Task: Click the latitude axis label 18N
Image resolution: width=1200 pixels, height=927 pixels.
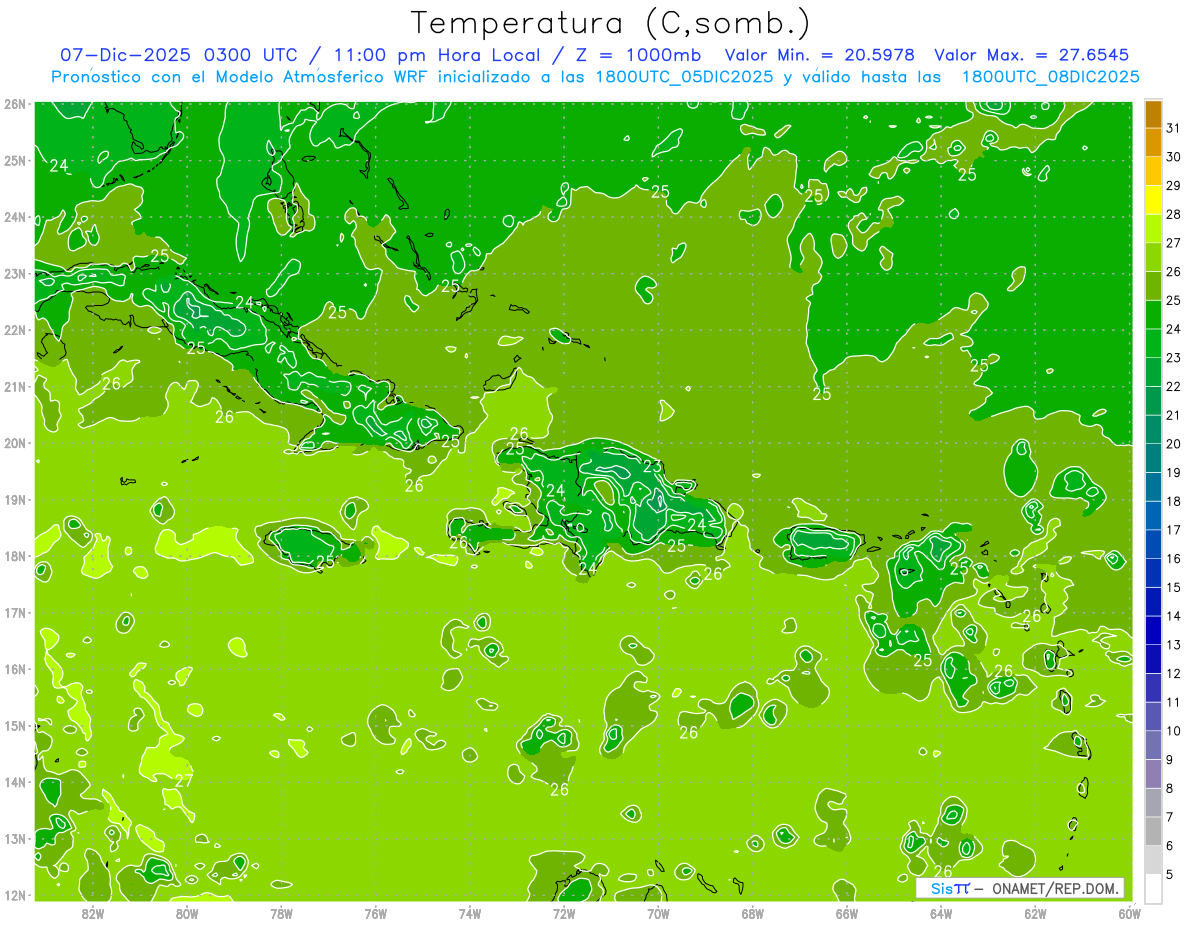Action: click(15, 556)
